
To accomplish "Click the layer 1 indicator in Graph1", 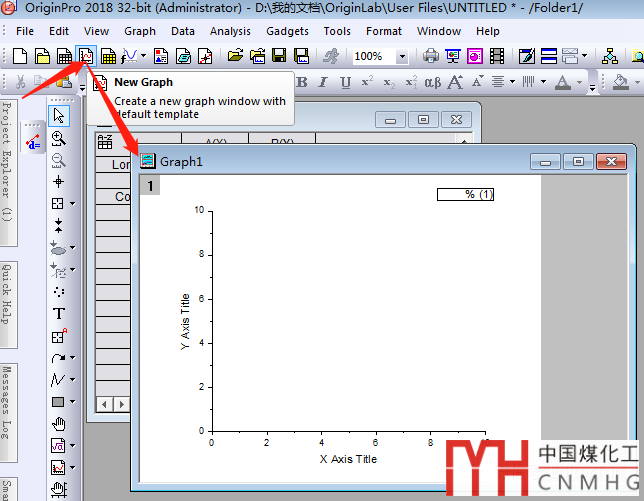I will (151, 186).
